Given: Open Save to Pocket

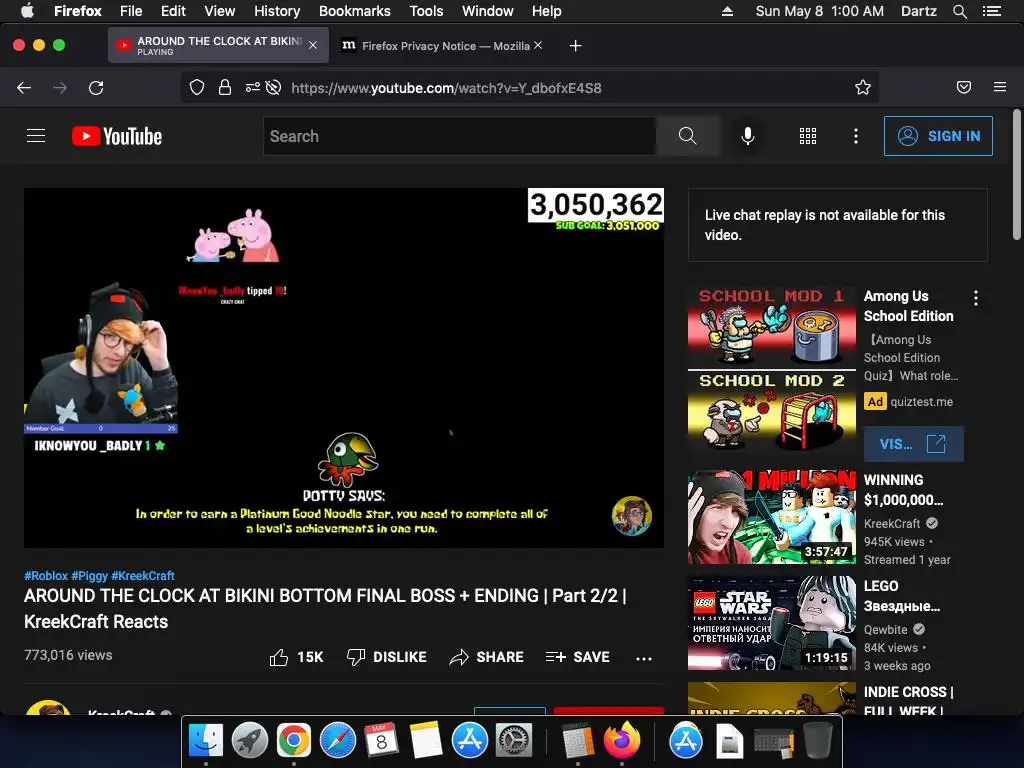Looking at the screenshot, I should click(x=964, y=88).
